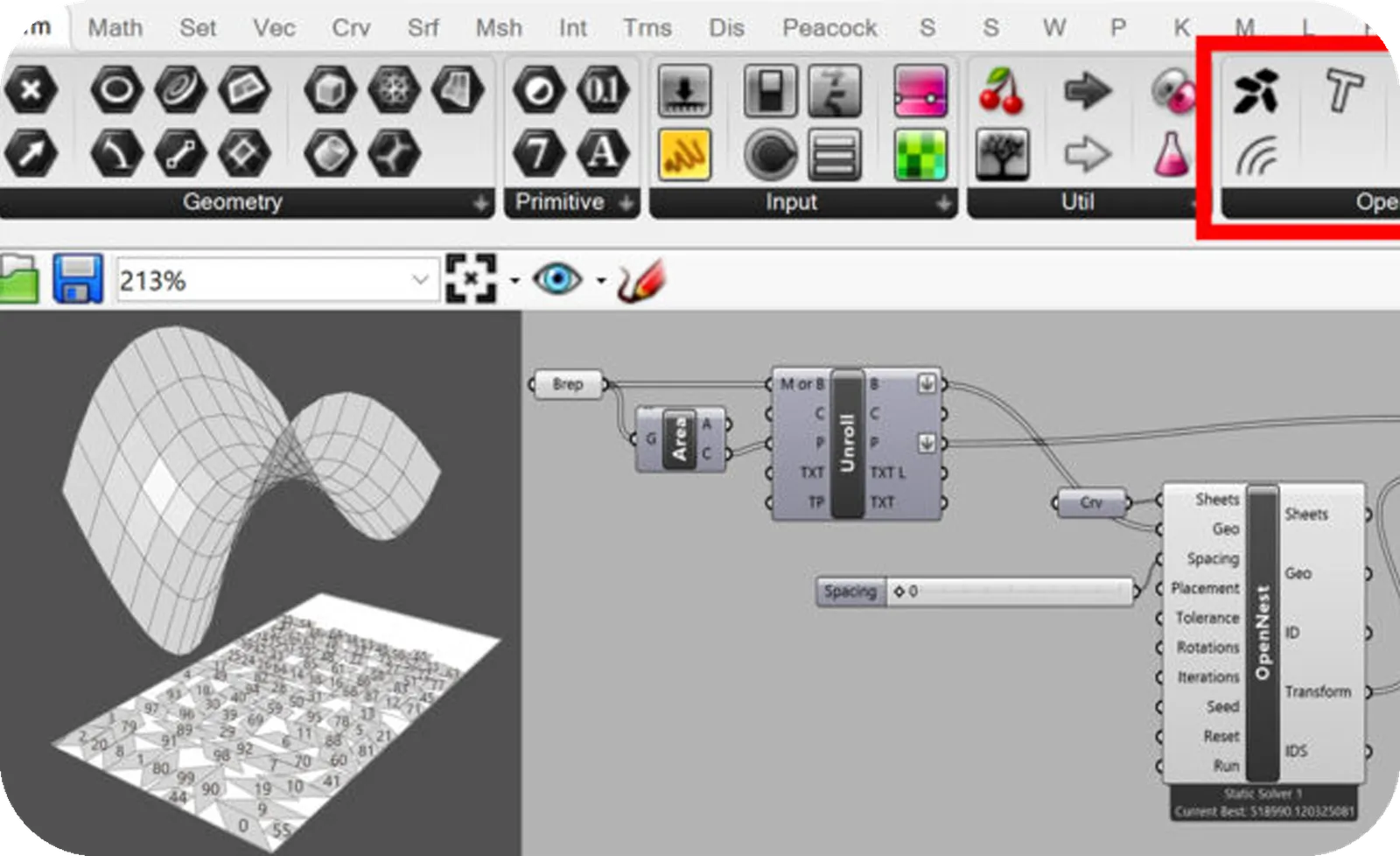Click the OpenNest bird icon in toolbar
Viewport: 1400px width, 856px height.
click(x=1256, y=91)
